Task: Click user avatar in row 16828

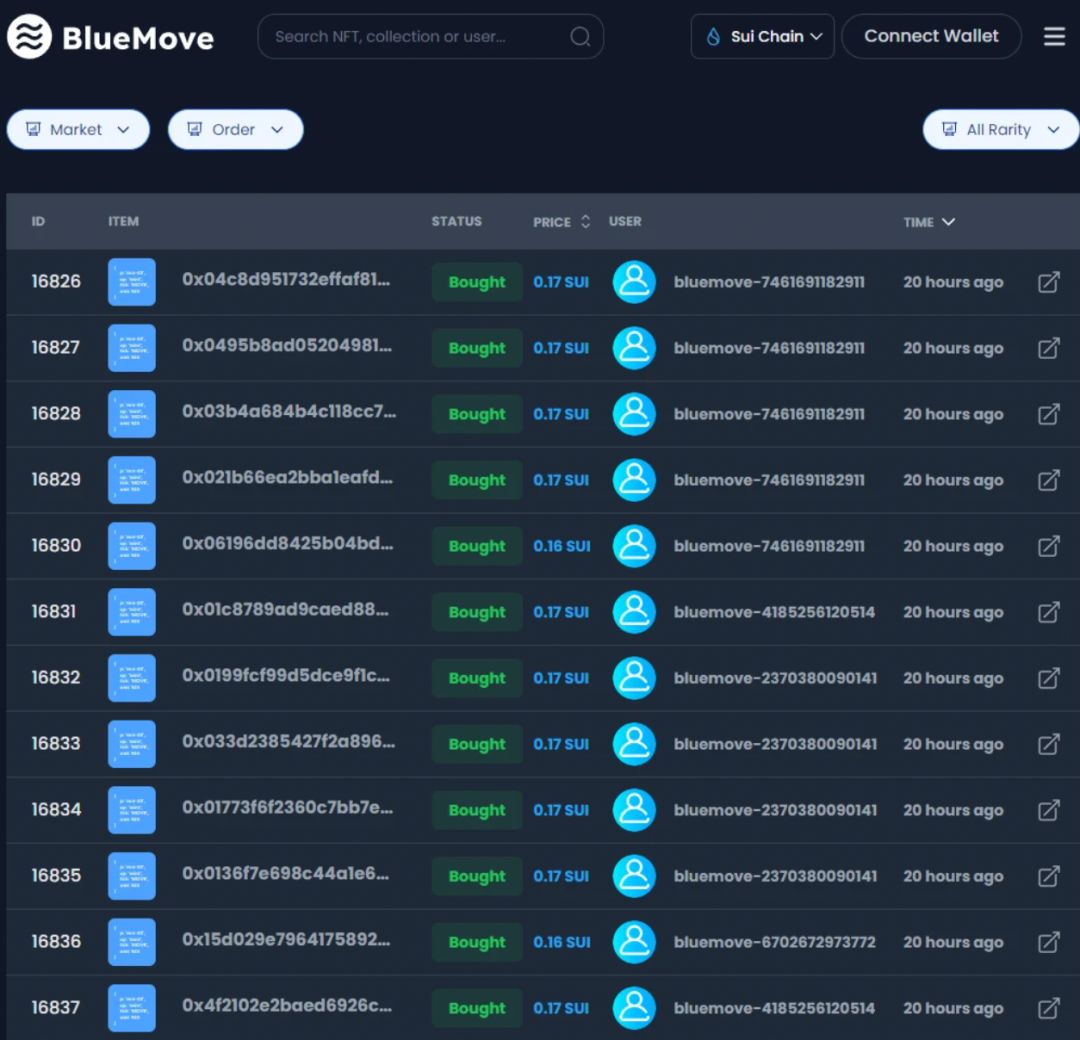Action: tap(634, 414)
